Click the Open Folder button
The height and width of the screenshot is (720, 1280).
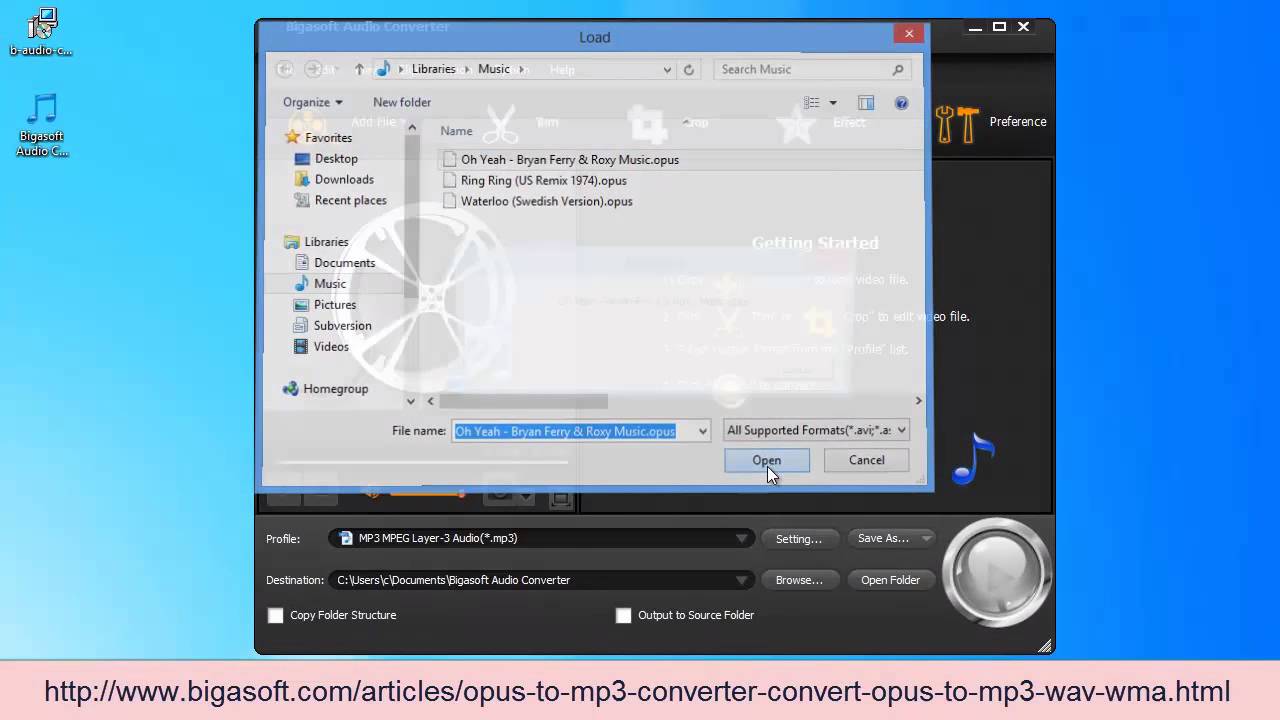890,580
